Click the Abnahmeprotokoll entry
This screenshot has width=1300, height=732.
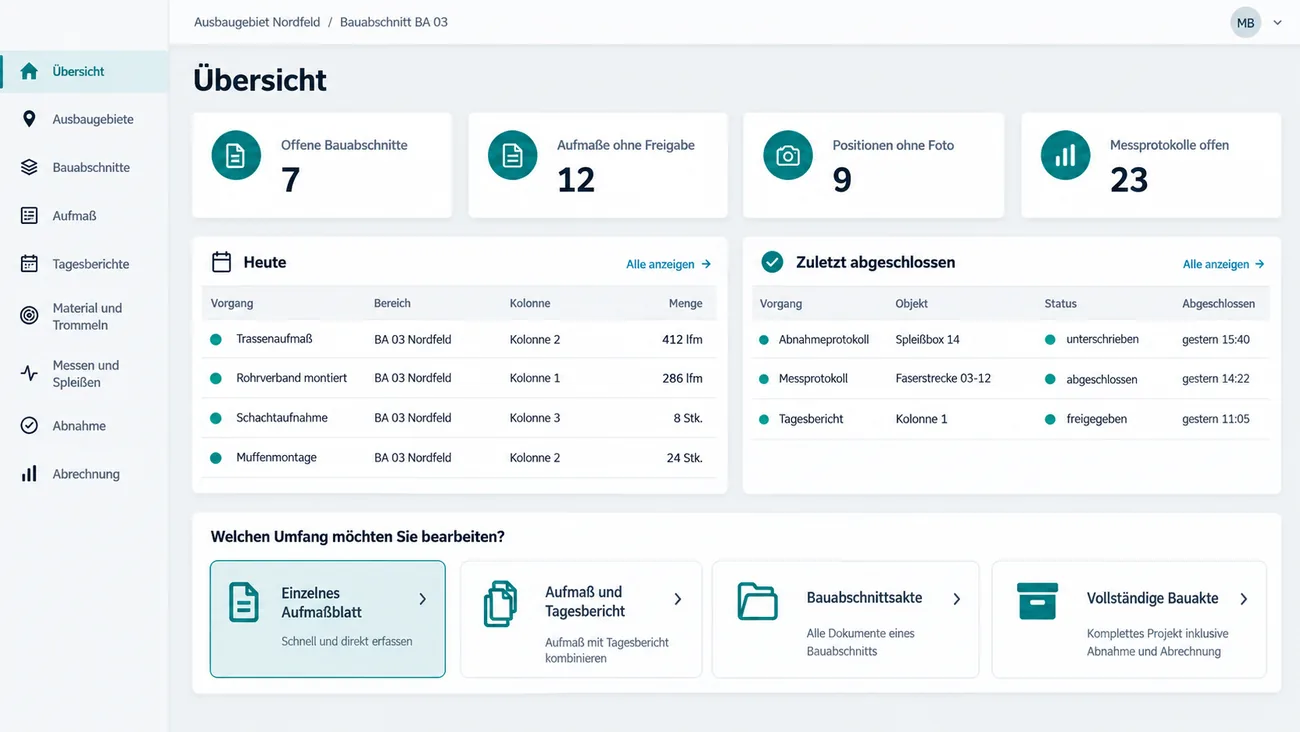[824, 340]
